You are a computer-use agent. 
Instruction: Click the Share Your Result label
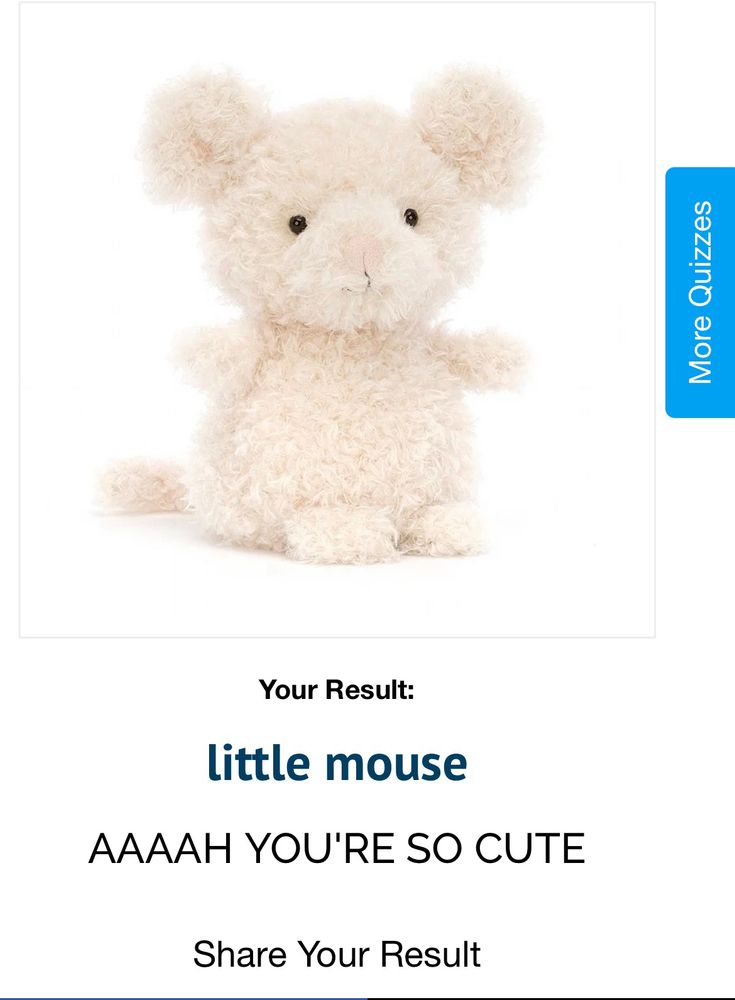(336, 954)
